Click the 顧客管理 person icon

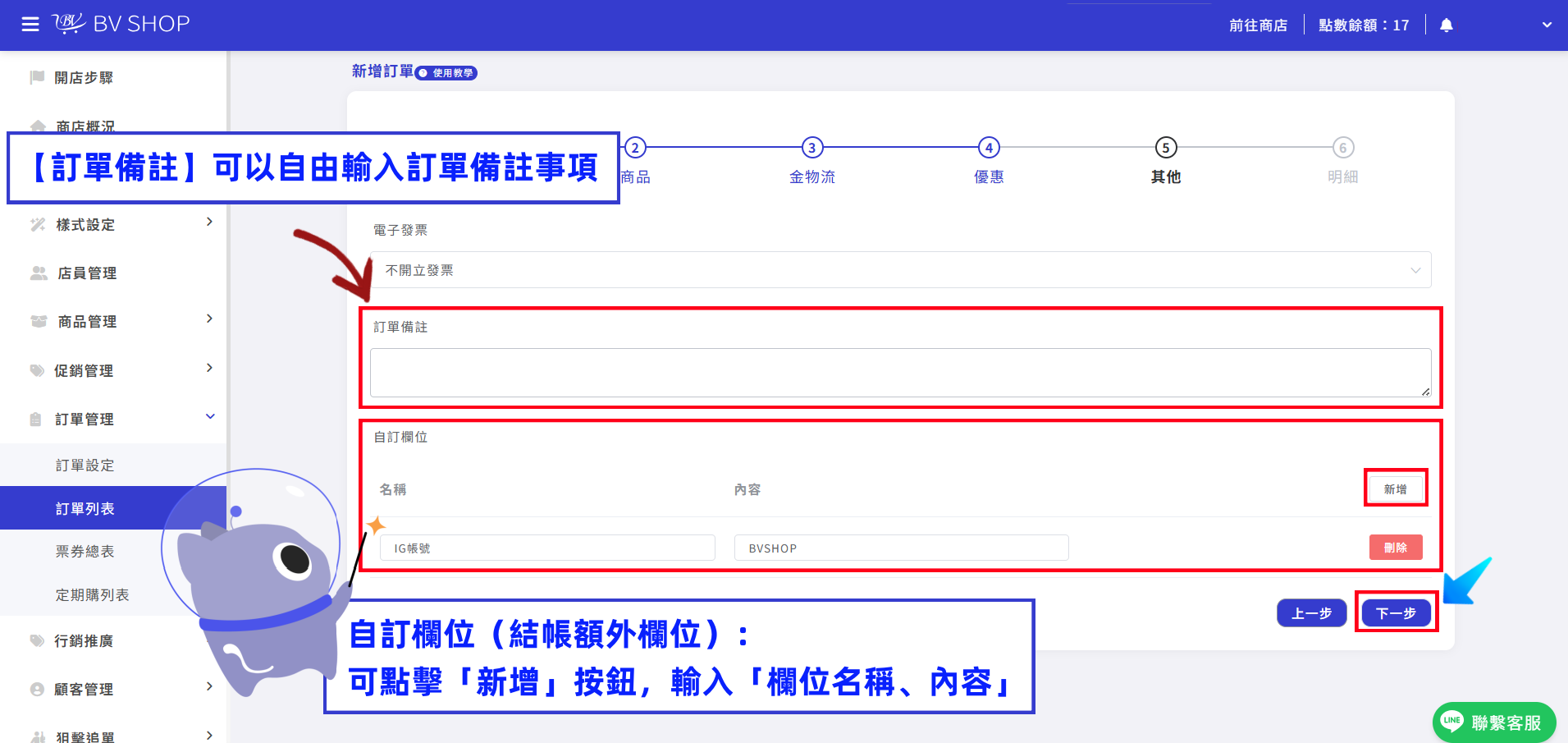[37, 689]
